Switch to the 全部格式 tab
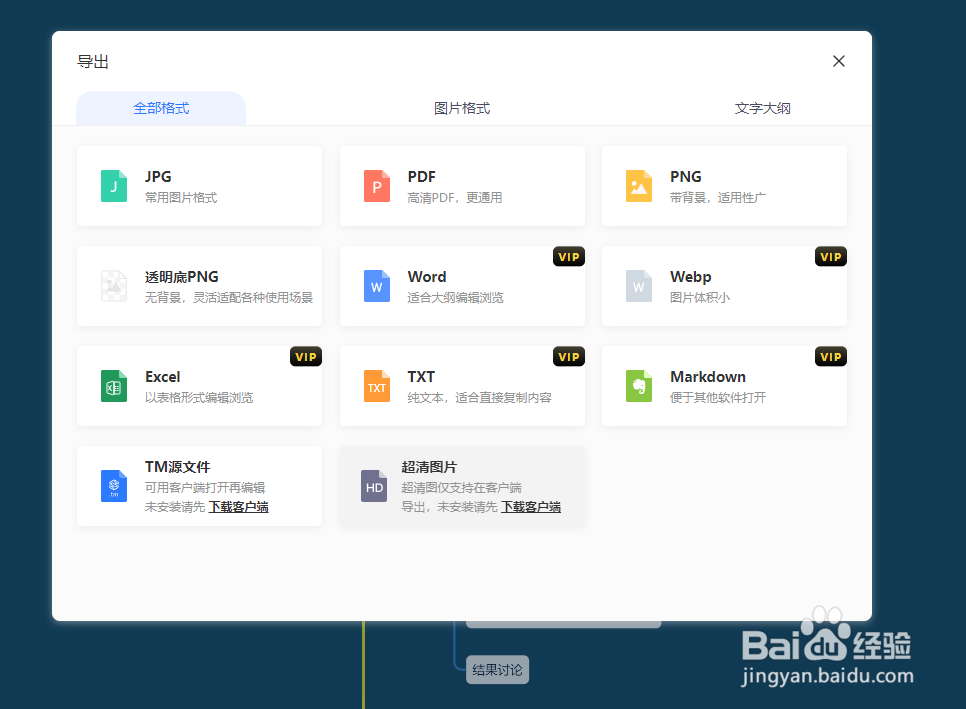The image size is (966, 709). [161, 108]
